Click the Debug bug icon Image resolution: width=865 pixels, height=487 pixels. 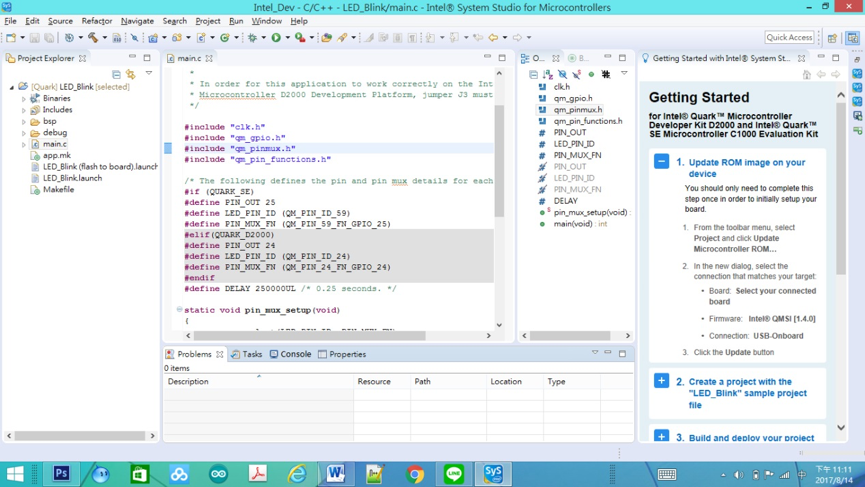click(x=252, y=38)
